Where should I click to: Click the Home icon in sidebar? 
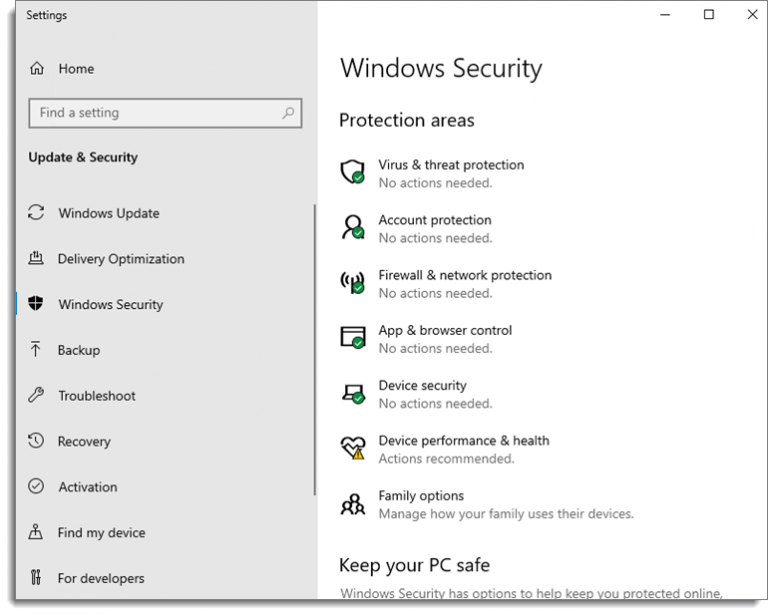pos(37,69)
